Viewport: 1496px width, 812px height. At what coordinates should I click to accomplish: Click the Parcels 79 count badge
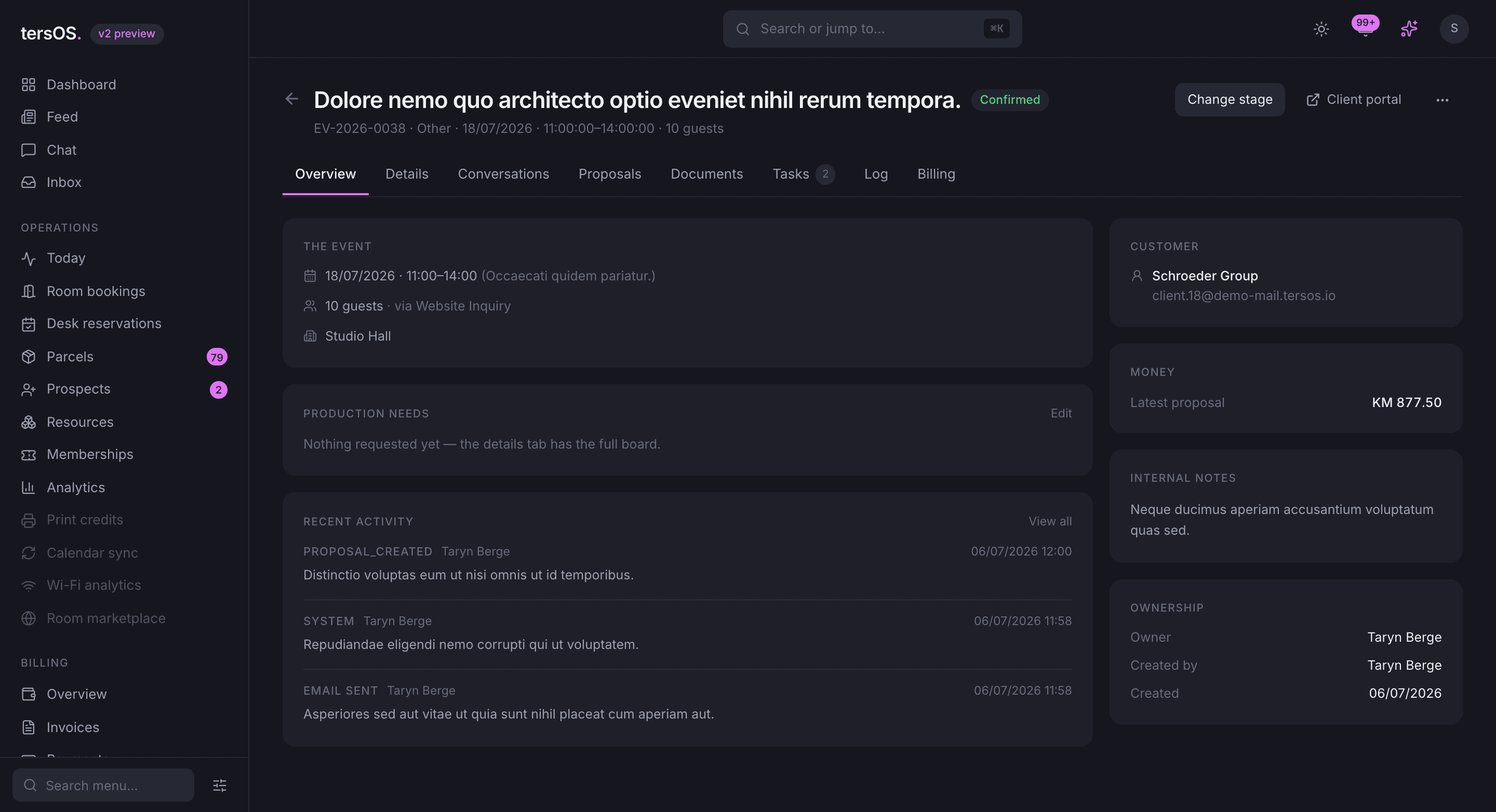click(x=217, y=357)
